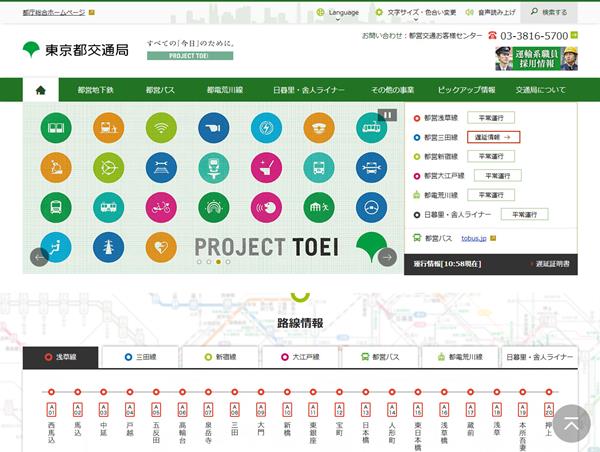Open 文字サイズ・色合い変更 settings
600x452 pixels.
416,13
